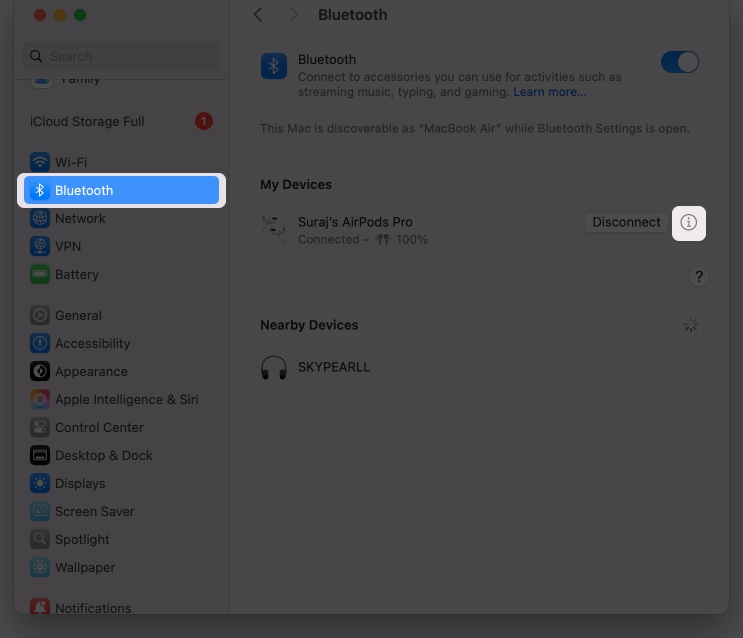The image size is (743, 638).
Task: Open Control Center settings
Action: click(121, 427)
